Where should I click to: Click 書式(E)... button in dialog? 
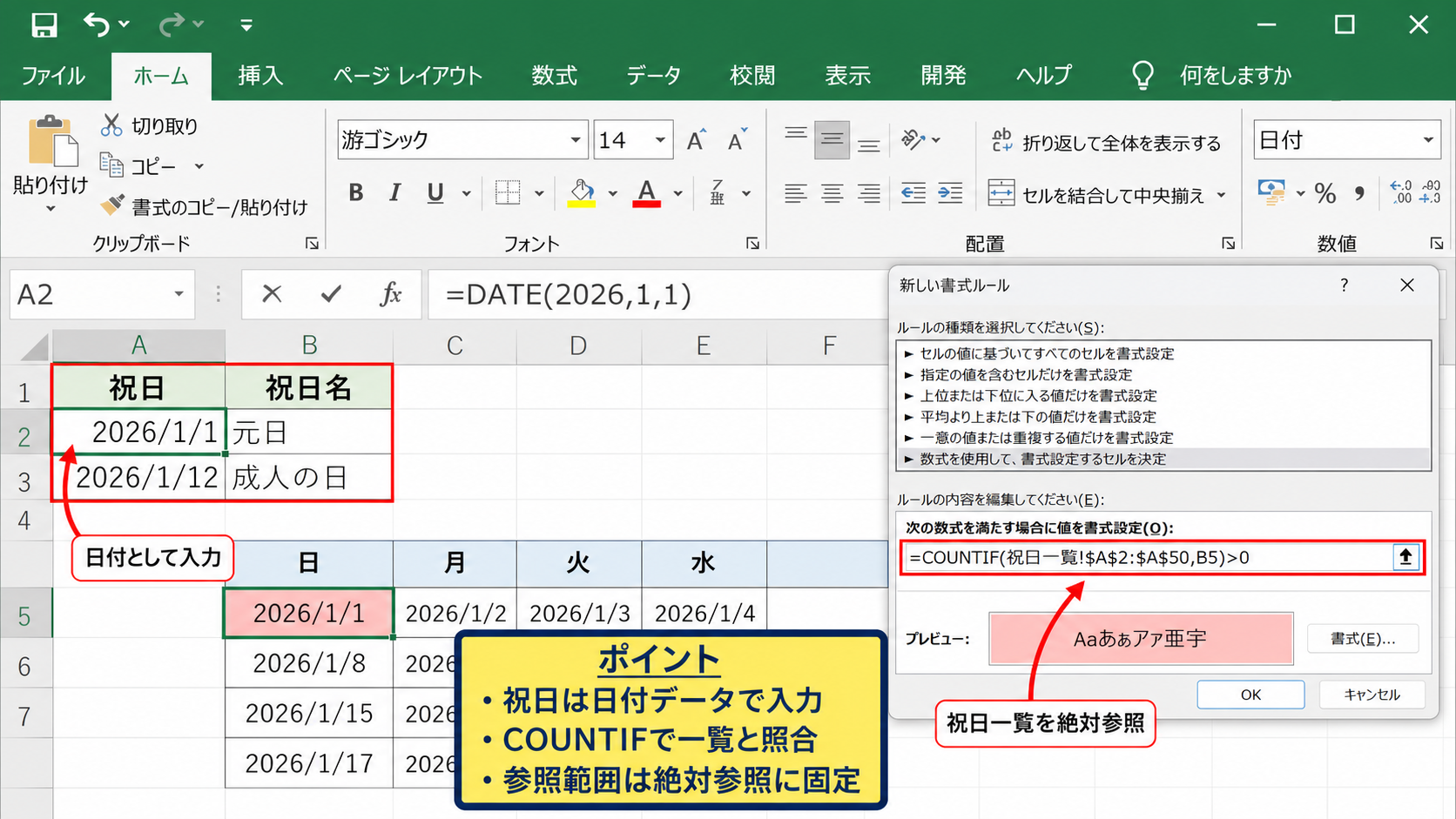1363,639
